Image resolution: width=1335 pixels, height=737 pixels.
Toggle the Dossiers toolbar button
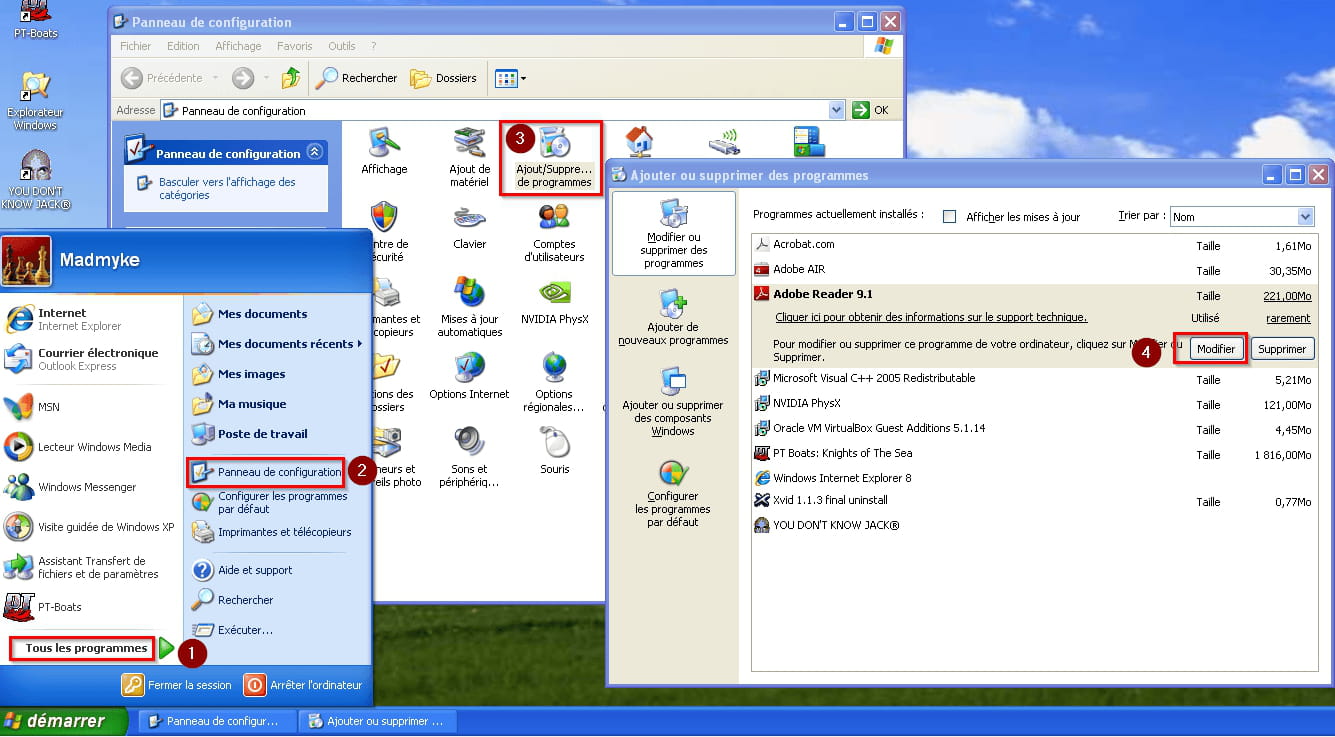[x=443, y=78]
